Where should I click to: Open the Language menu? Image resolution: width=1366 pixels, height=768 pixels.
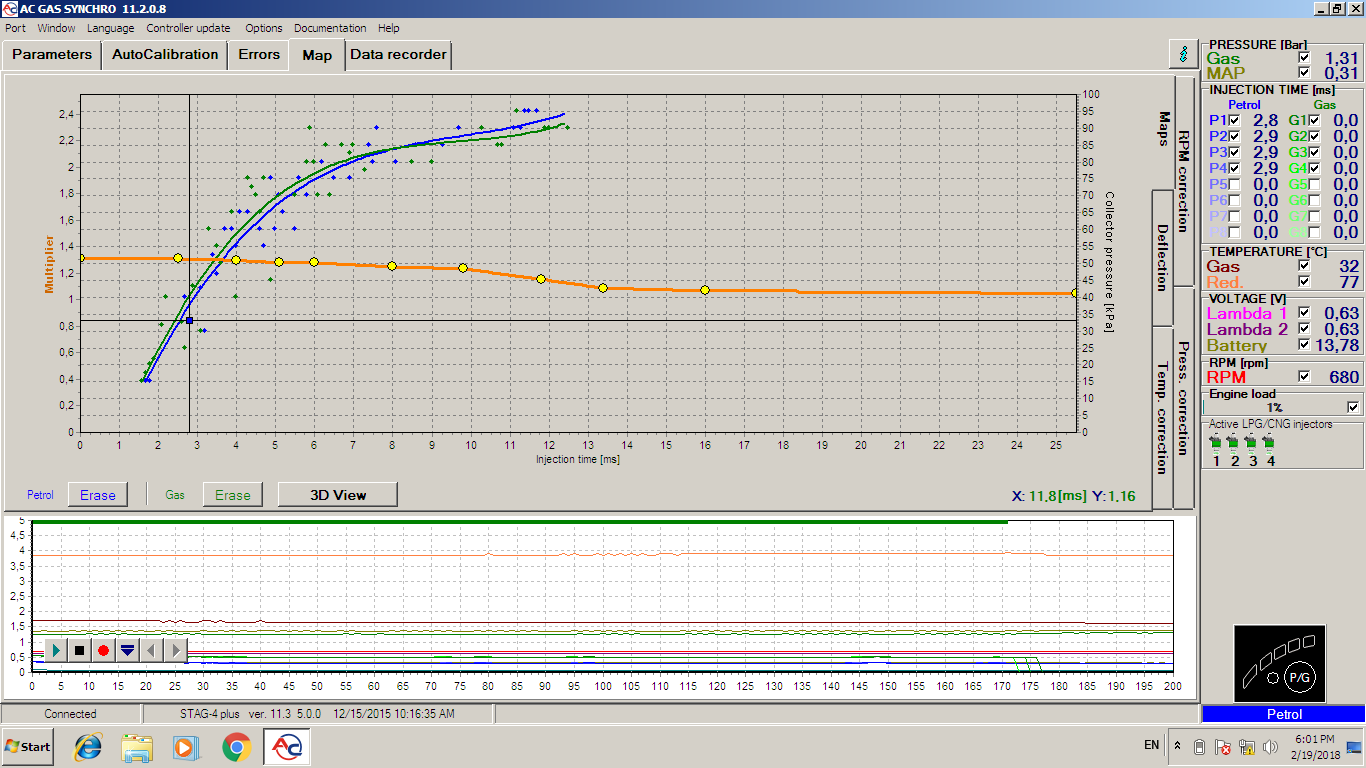pos(110,28)
